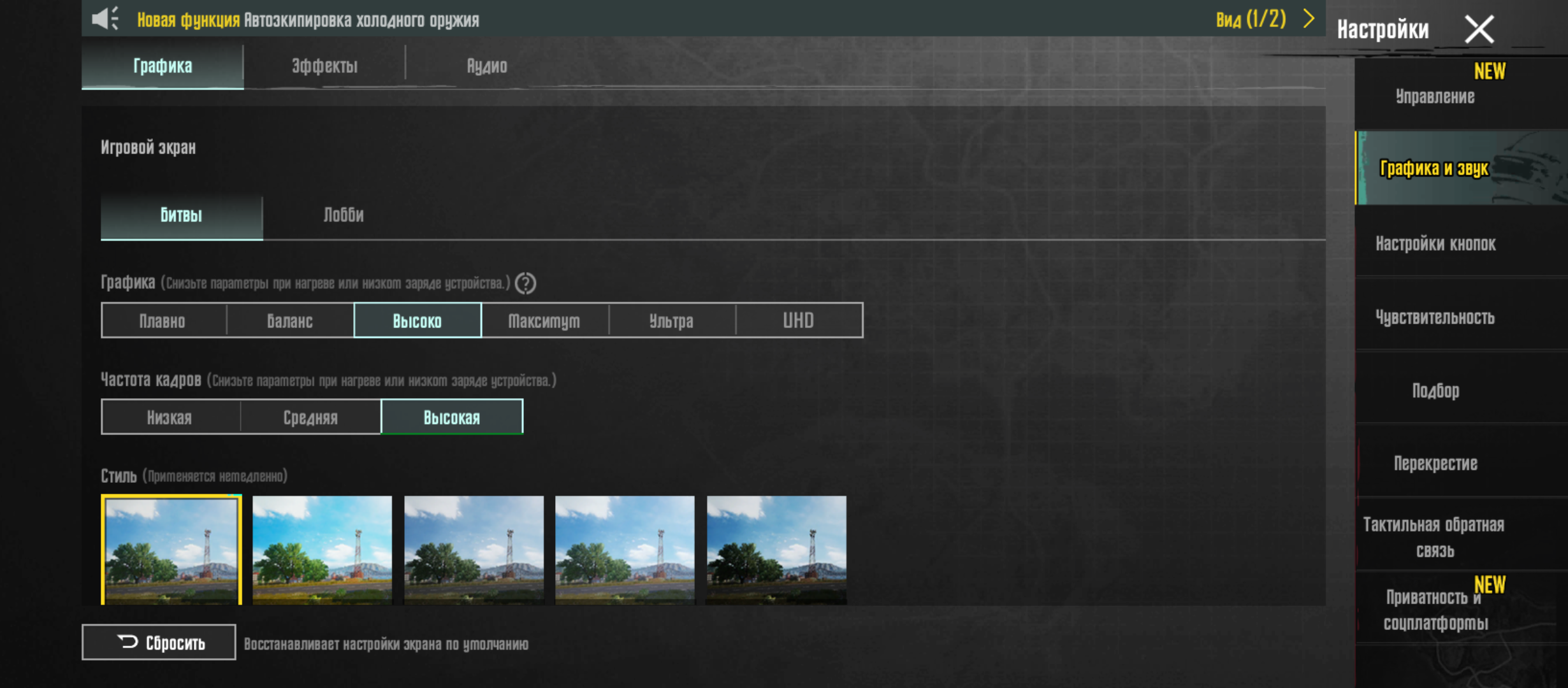Open the Аудио tab
Screen dimensions: 1568x688
[x=487, y=66]
